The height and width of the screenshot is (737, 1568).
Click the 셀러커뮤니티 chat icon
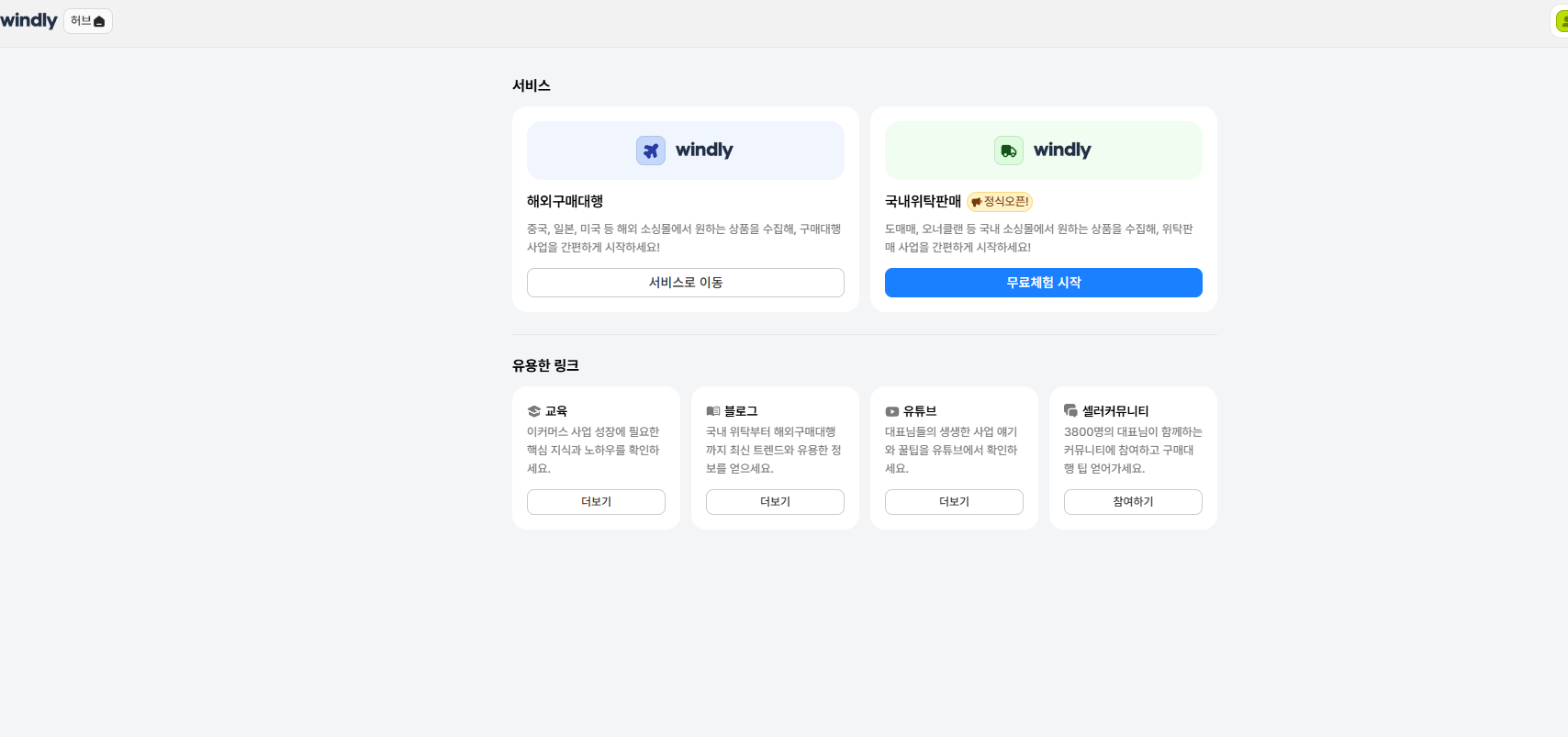tap(1070, 410)
